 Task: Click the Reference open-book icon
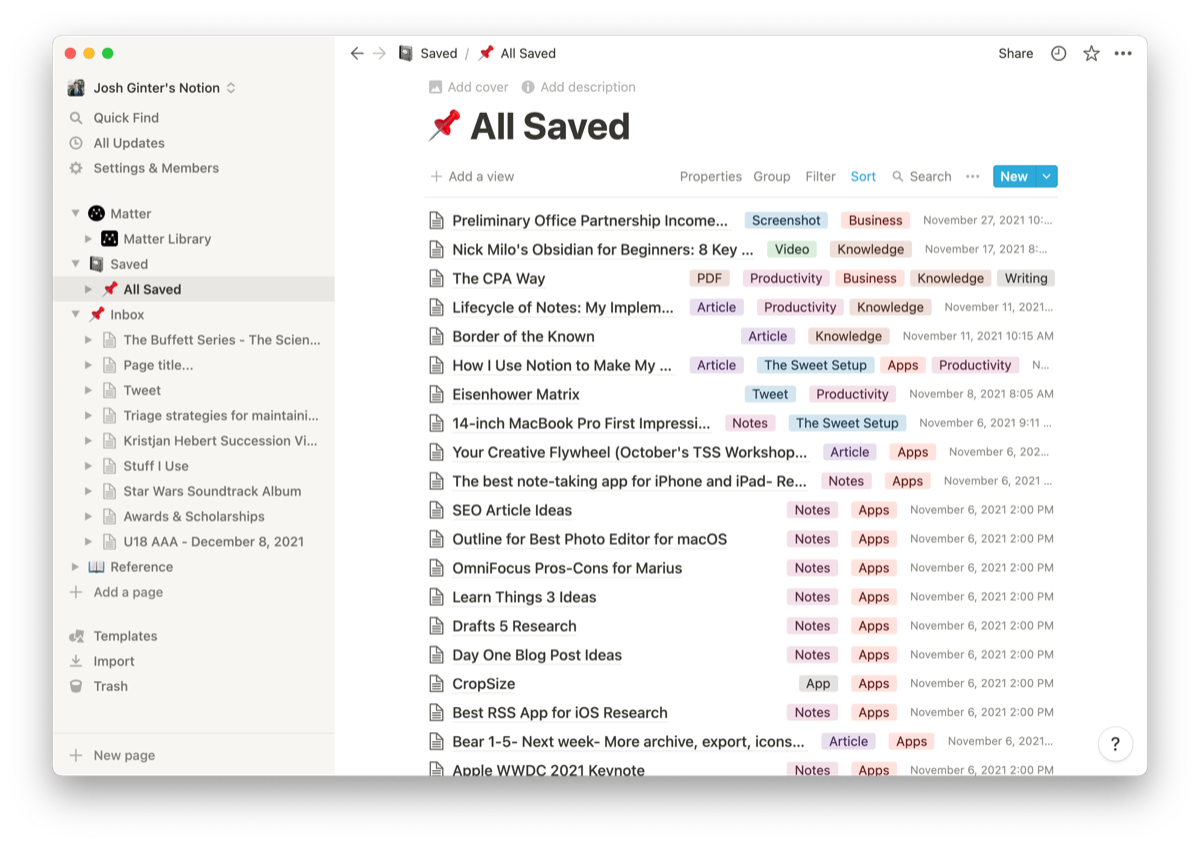(x=96, y=567)
